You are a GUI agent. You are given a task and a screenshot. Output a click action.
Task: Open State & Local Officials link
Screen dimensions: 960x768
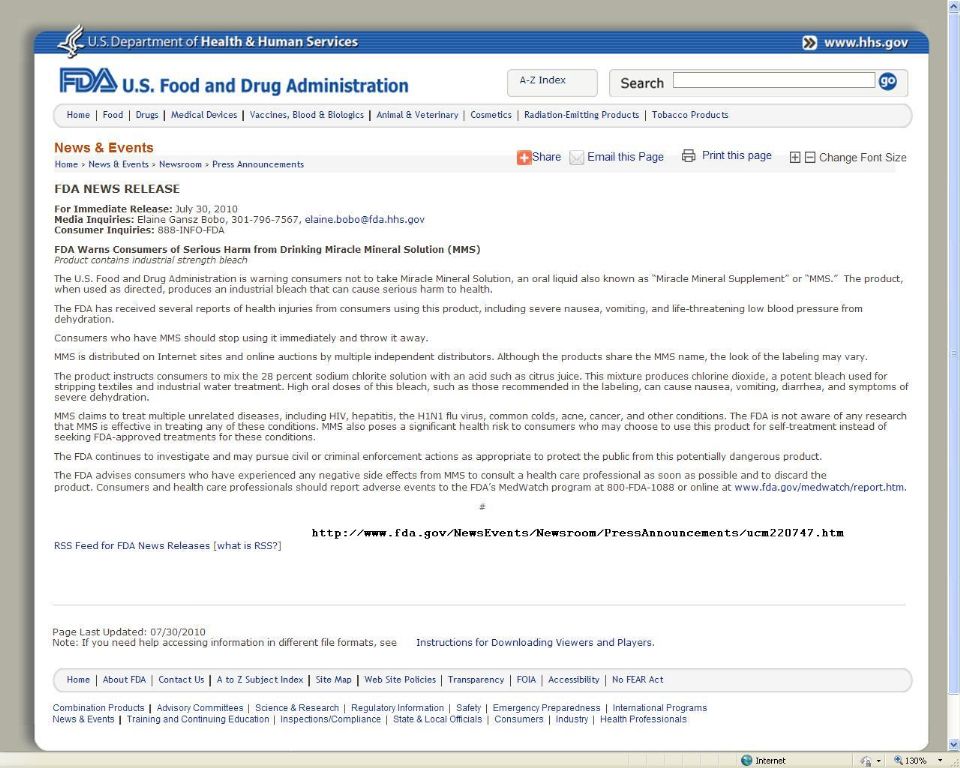coord(437,719)
